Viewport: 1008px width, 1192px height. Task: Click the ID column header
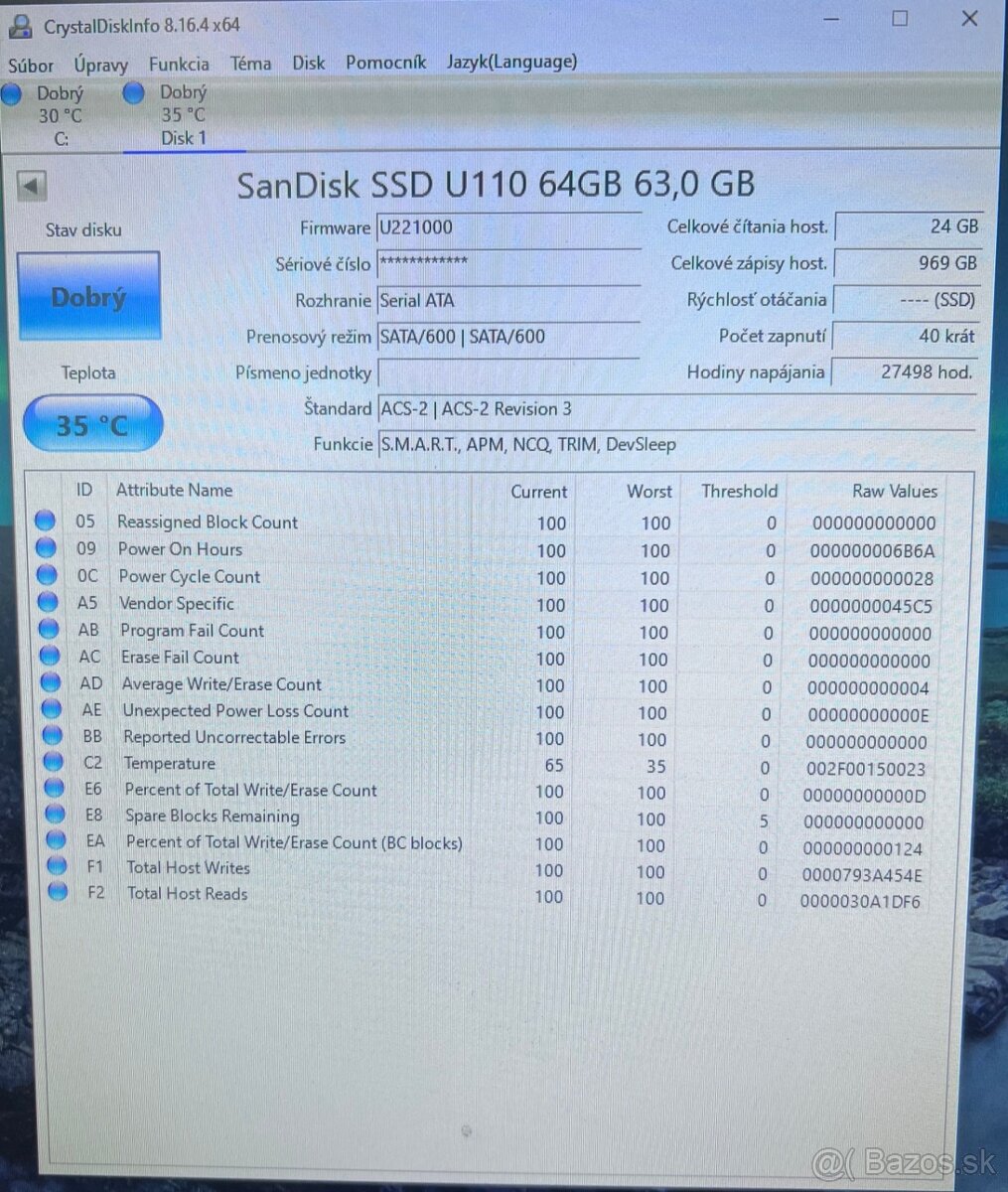click(x=84, y=490)
